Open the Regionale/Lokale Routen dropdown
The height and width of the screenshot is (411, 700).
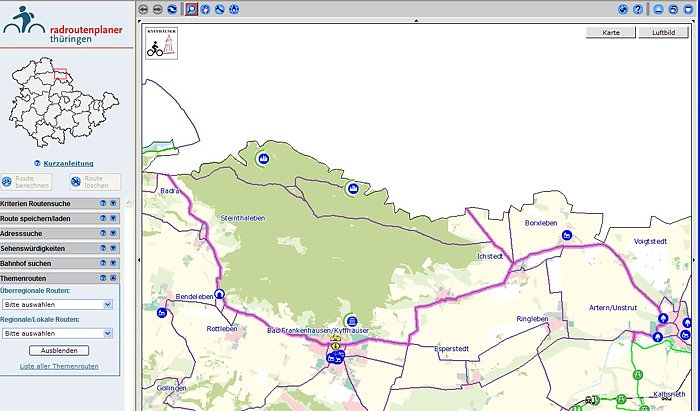tap(57, 333)
